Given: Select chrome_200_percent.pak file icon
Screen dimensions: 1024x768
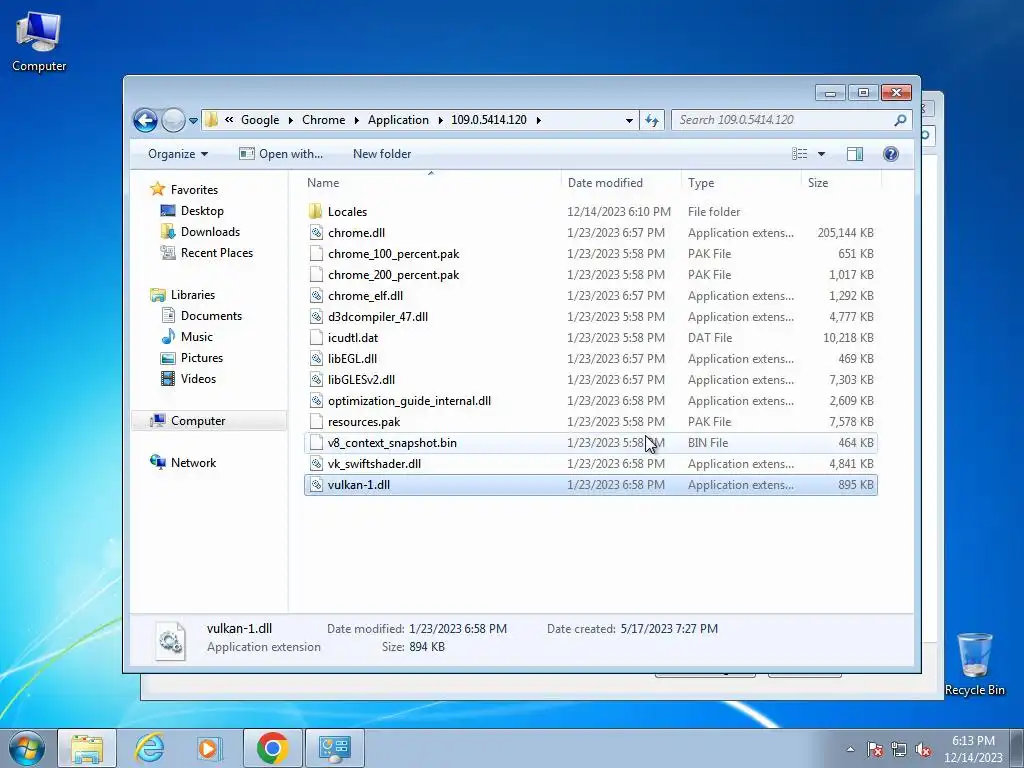Looking at the screenshot, I should pyautogui.click(x=316, y=274).
